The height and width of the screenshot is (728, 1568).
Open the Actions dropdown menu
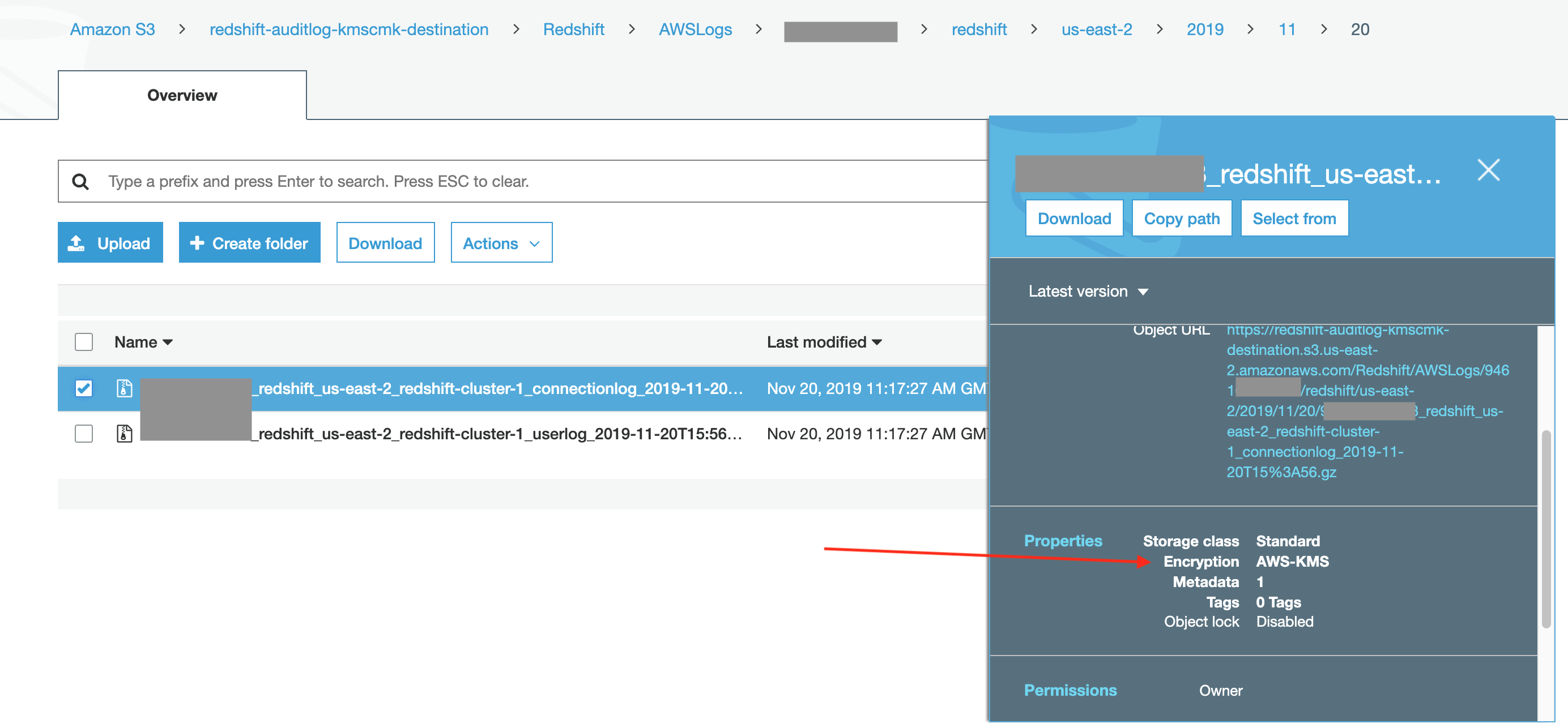pos(501,243)
